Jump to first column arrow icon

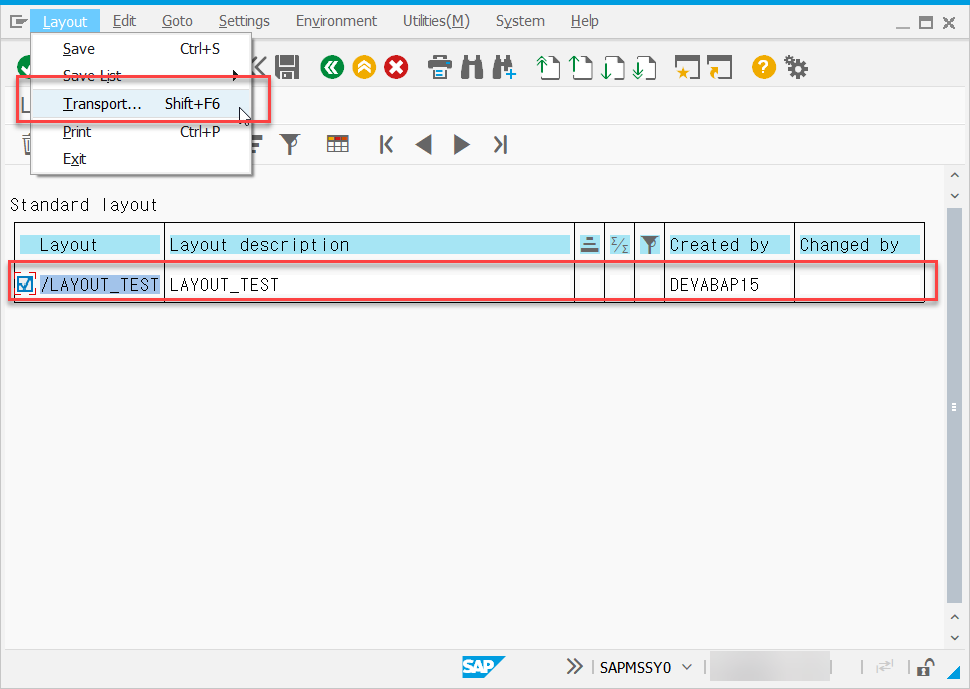click(386, 145)
